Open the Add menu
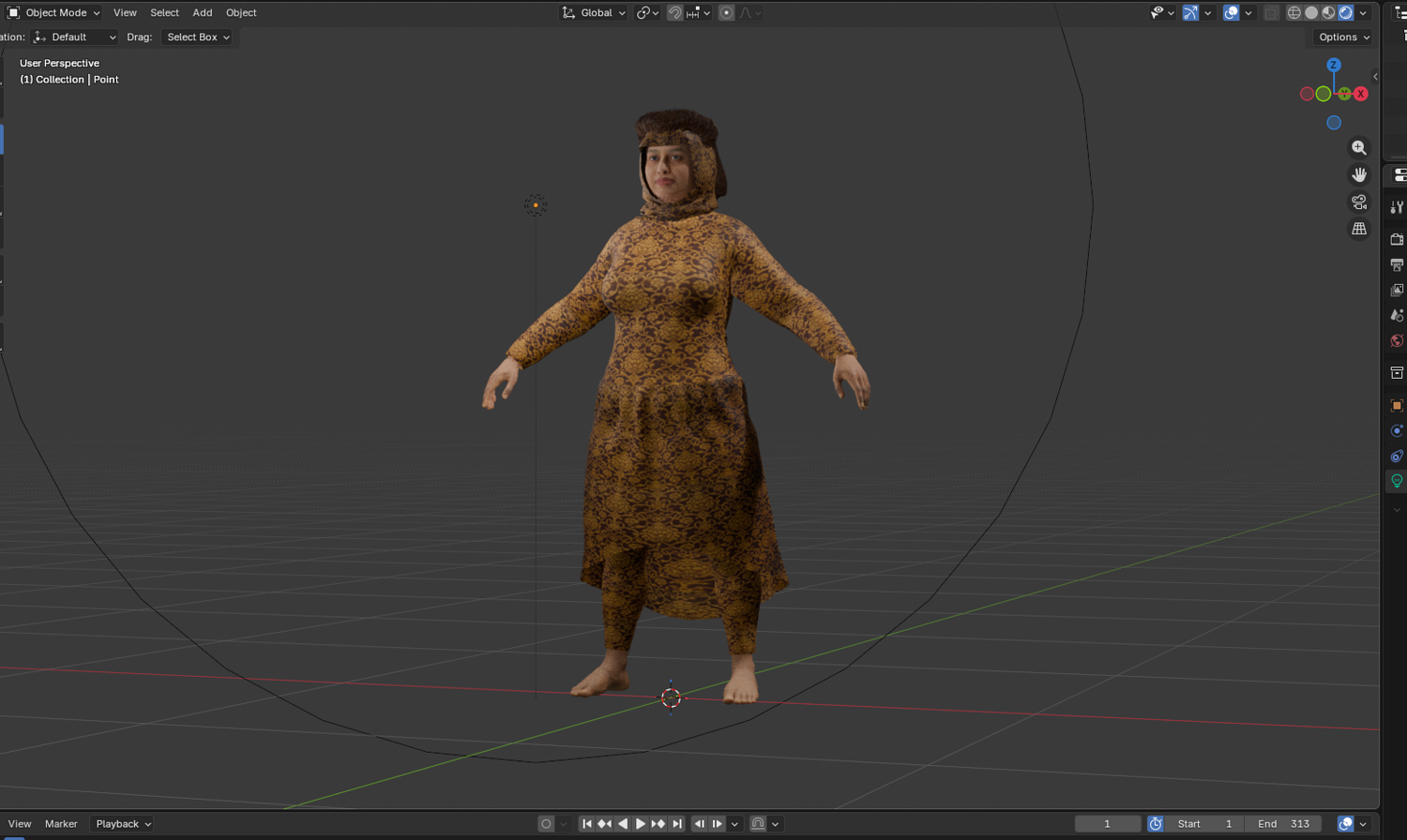Image resolution: width=1407 pixels, height=840 pixels. coord(203,12)
